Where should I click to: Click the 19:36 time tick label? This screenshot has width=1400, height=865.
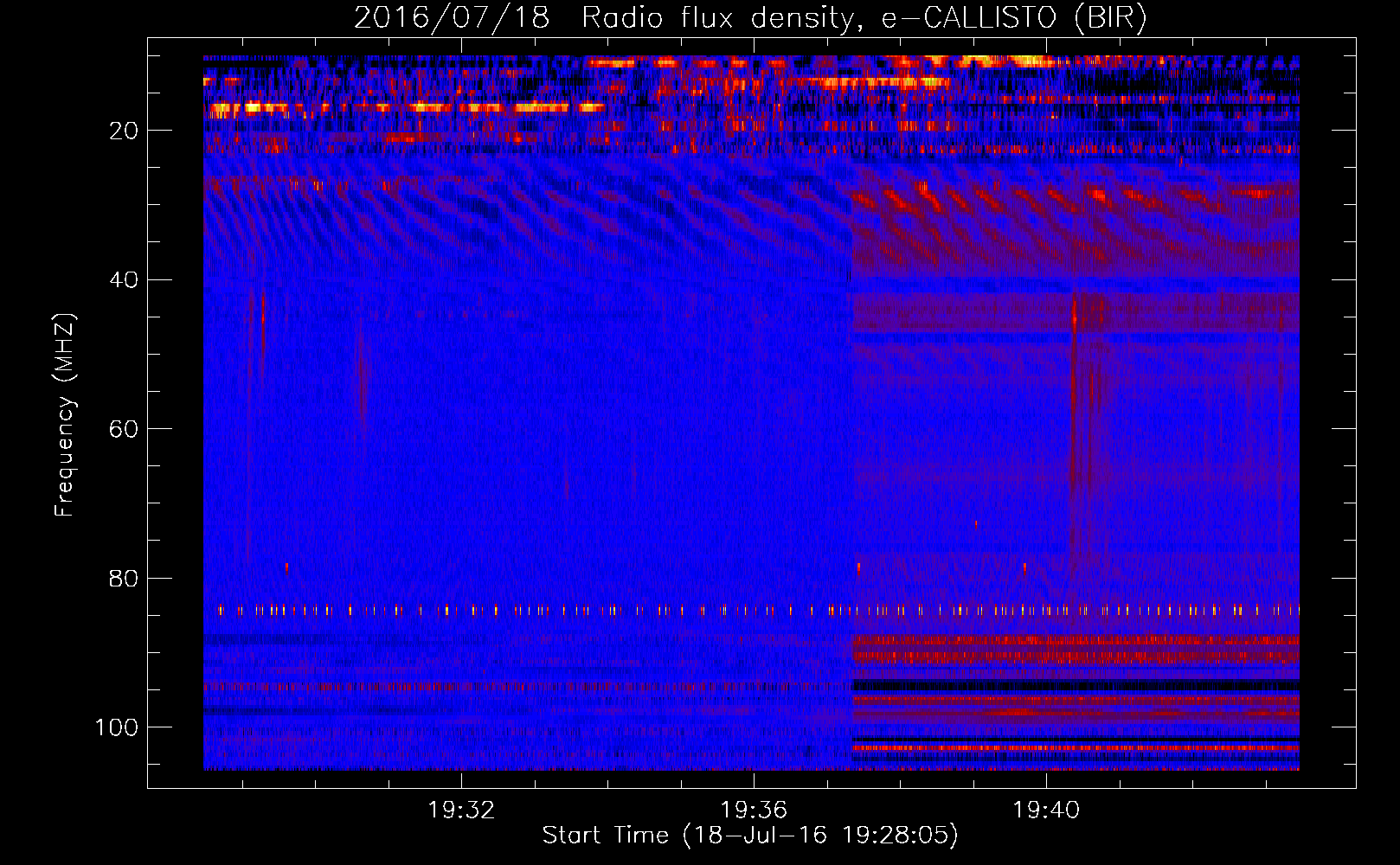(754, 811)
